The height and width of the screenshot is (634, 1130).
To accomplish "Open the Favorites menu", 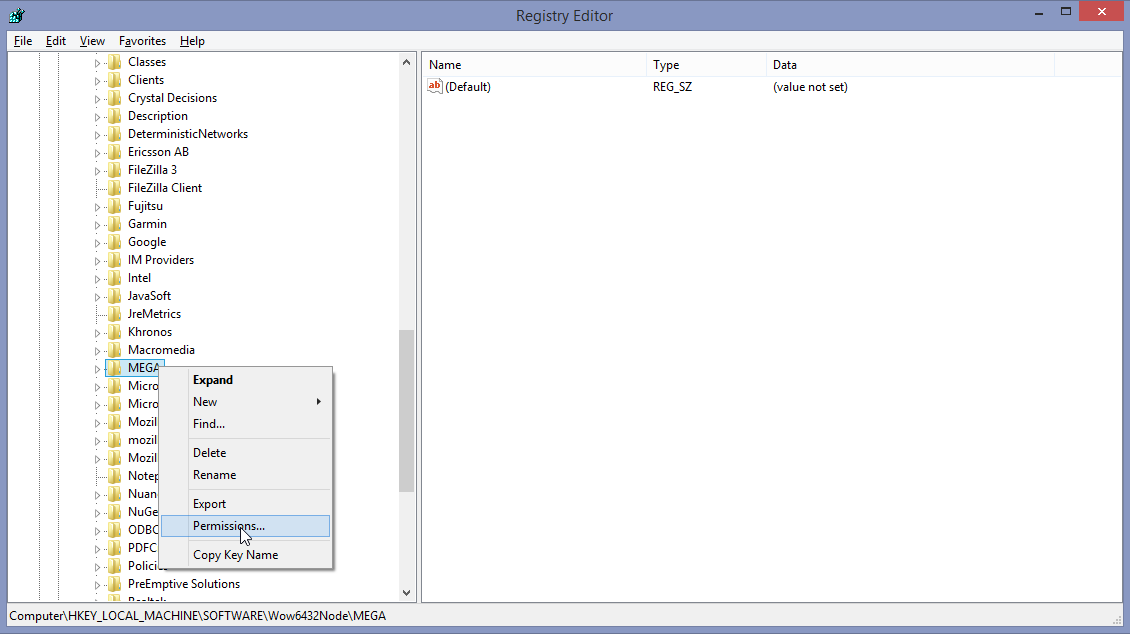I will pyautogui.click(x=142, y=41).
